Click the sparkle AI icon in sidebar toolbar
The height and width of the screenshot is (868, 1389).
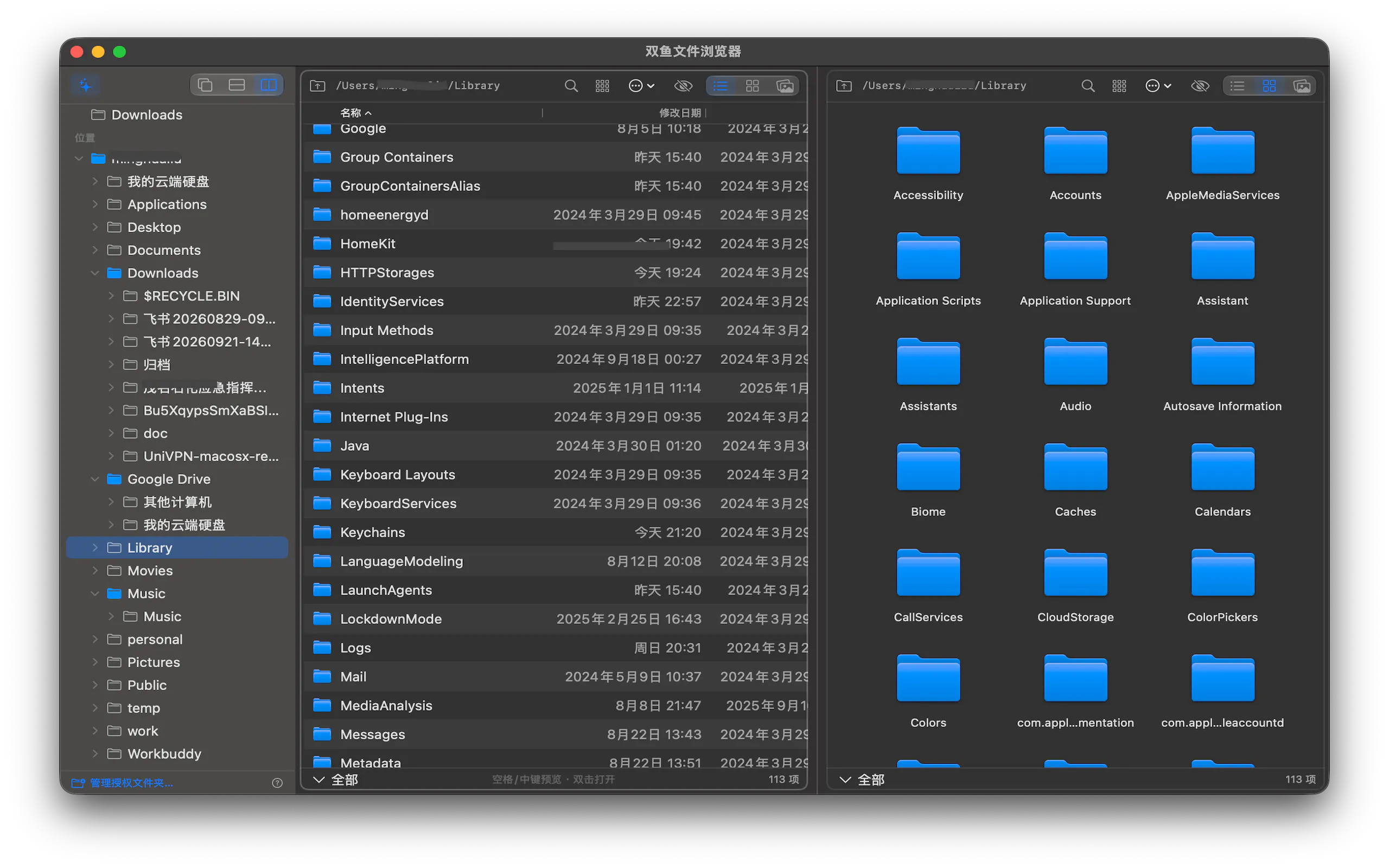click(x=86, y=85)
